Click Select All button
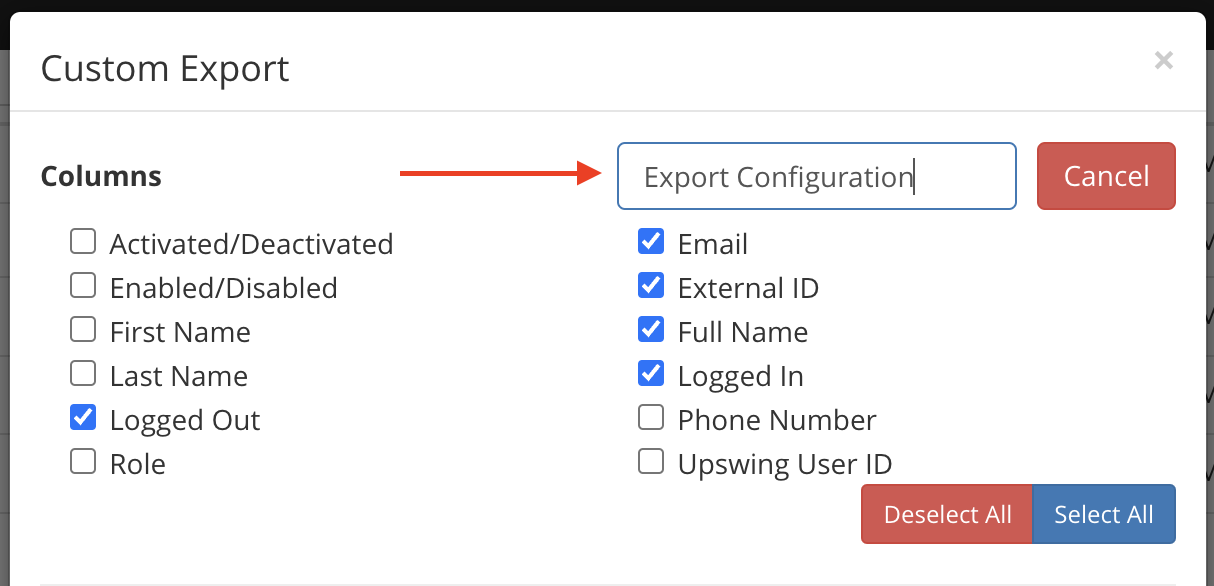This screenshot has height=586, width=1214. tap(1104, 514)
